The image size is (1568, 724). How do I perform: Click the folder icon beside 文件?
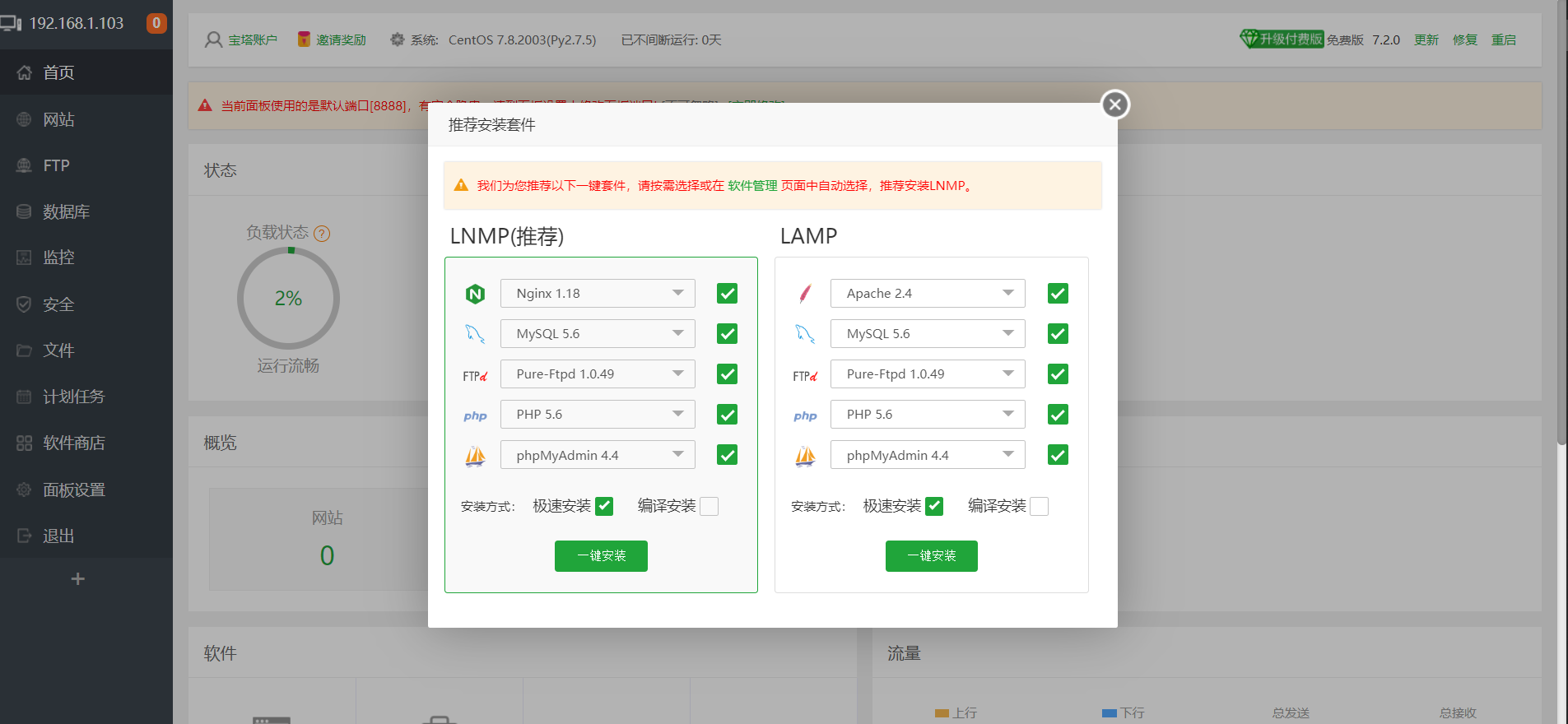25,350
